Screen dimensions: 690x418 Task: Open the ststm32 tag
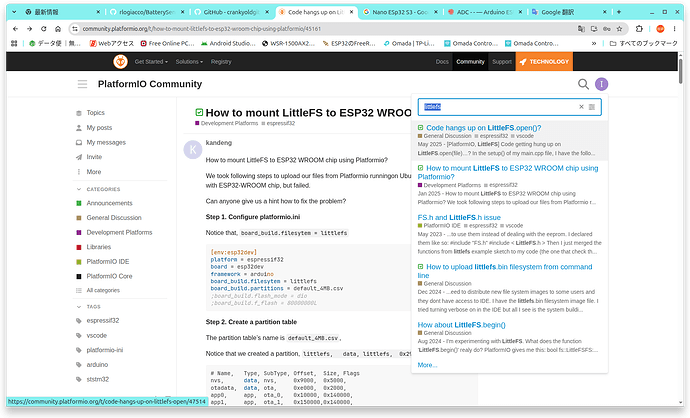(97, 379)
